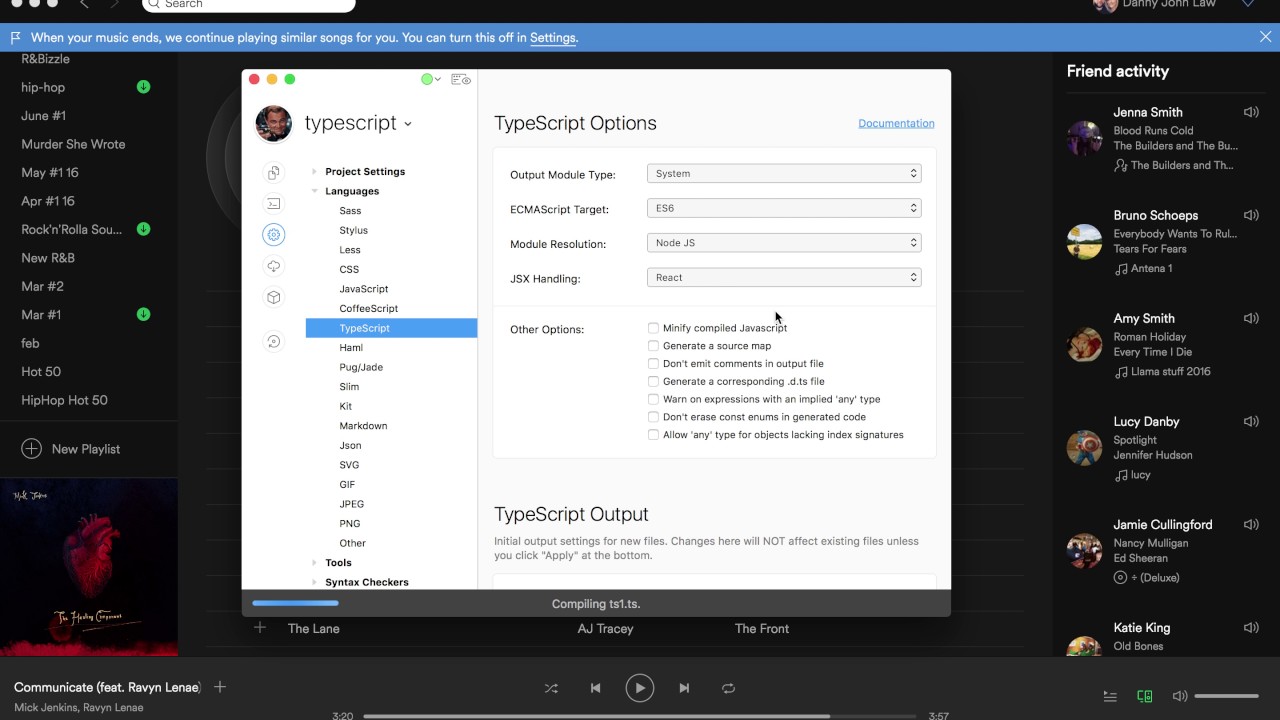Screen dimensions: 1280x720
Task: Collapse the Languages tree node
Action: pyautogui.click(x=314, y=191)
